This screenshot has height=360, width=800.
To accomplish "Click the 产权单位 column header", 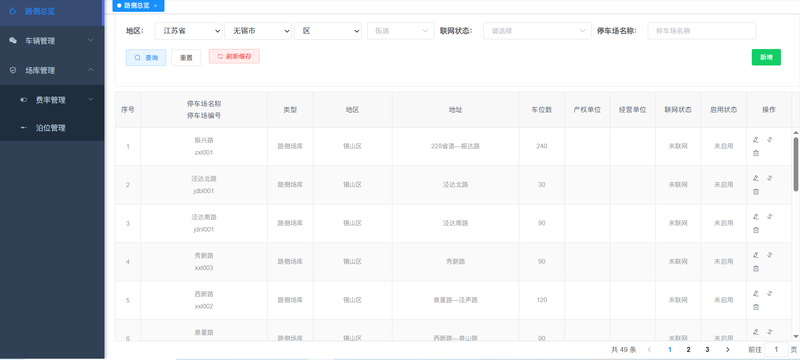I will coord(587,110).
